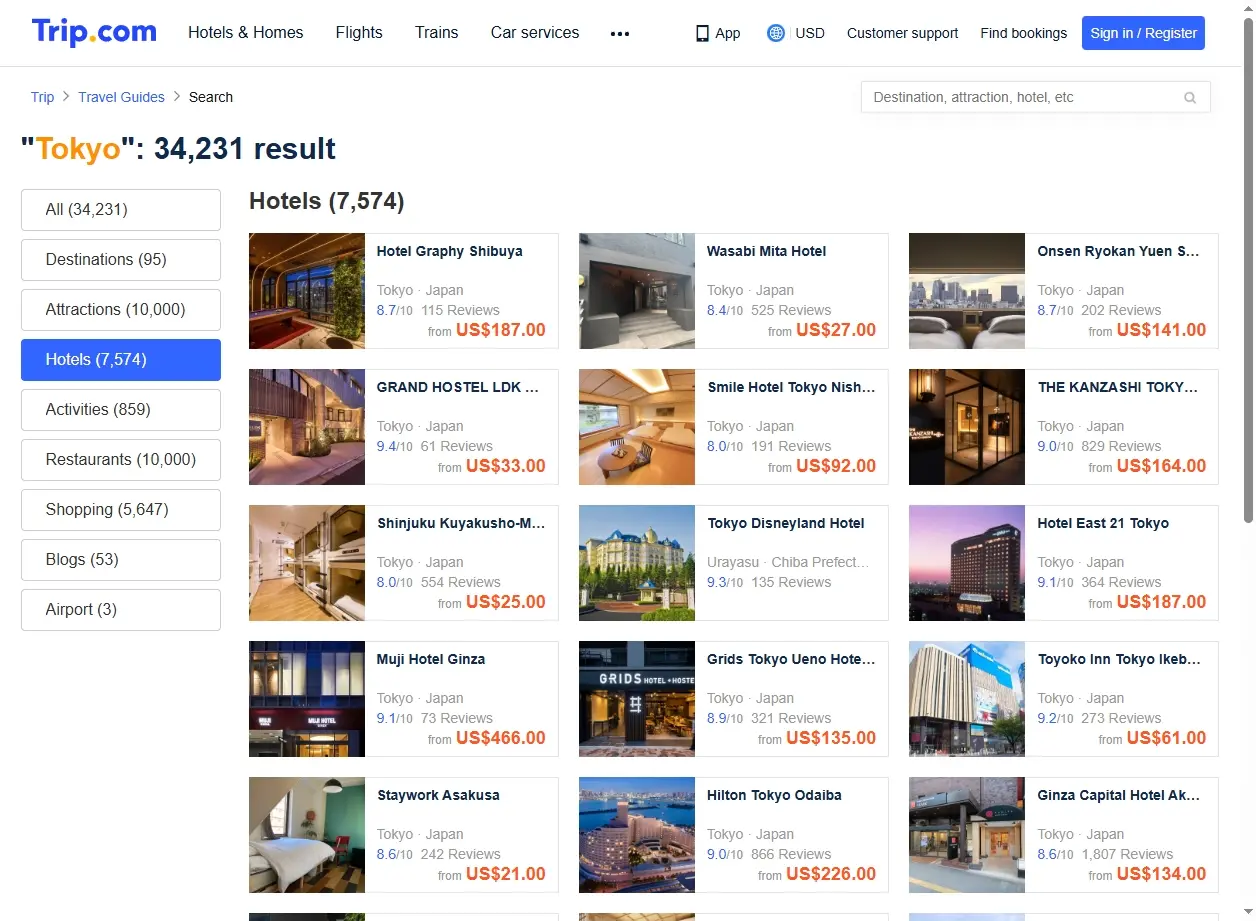
Task: Open Smile Hotel Tokyo Nish... thumbnail
Action: [637, 427]
